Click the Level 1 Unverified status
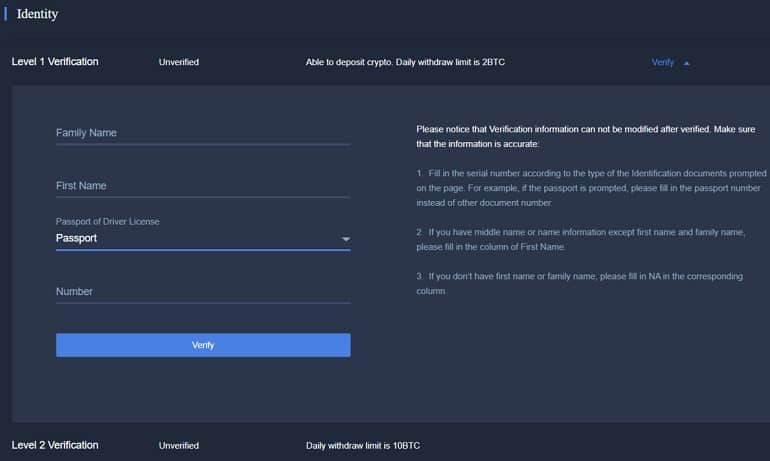Image resolution: width=770 pixels, height=461 pixels. tap(178, 62)
